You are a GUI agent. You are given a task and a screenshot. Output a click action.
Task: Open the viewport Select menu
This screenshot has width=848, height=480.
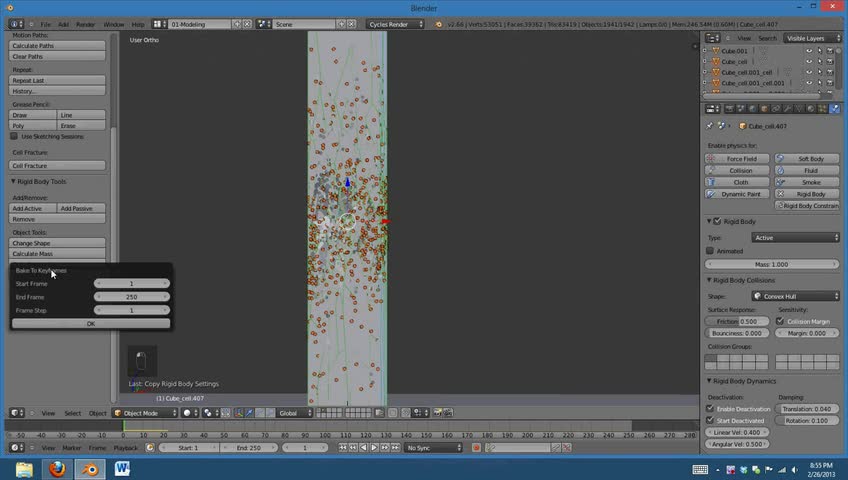pos(72,413)
